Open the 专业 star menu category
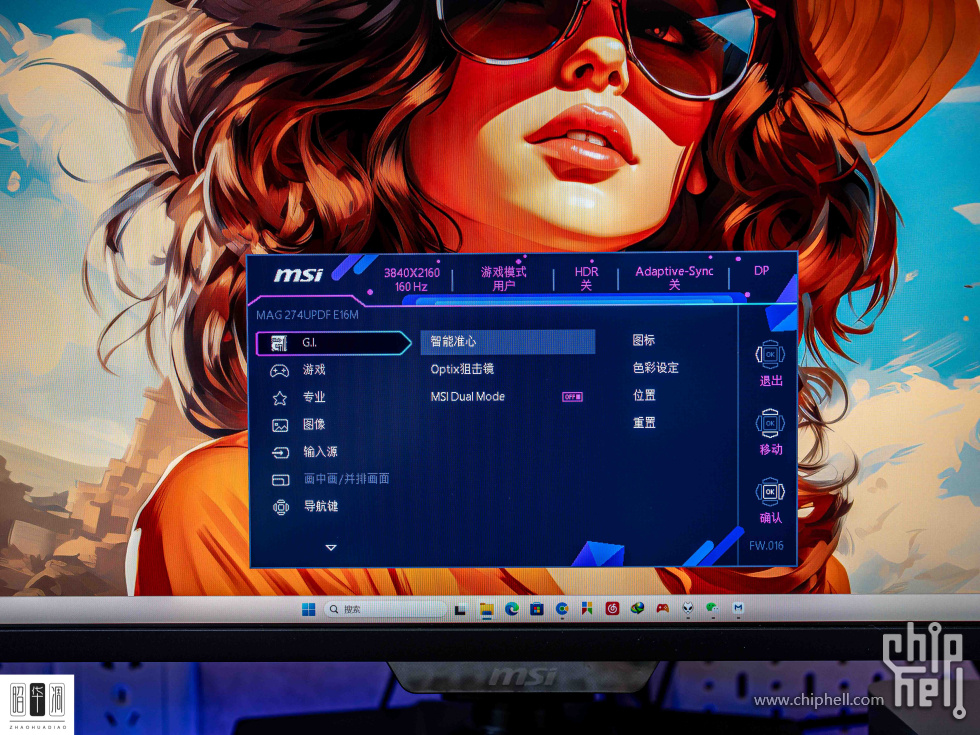 [298, 398]
